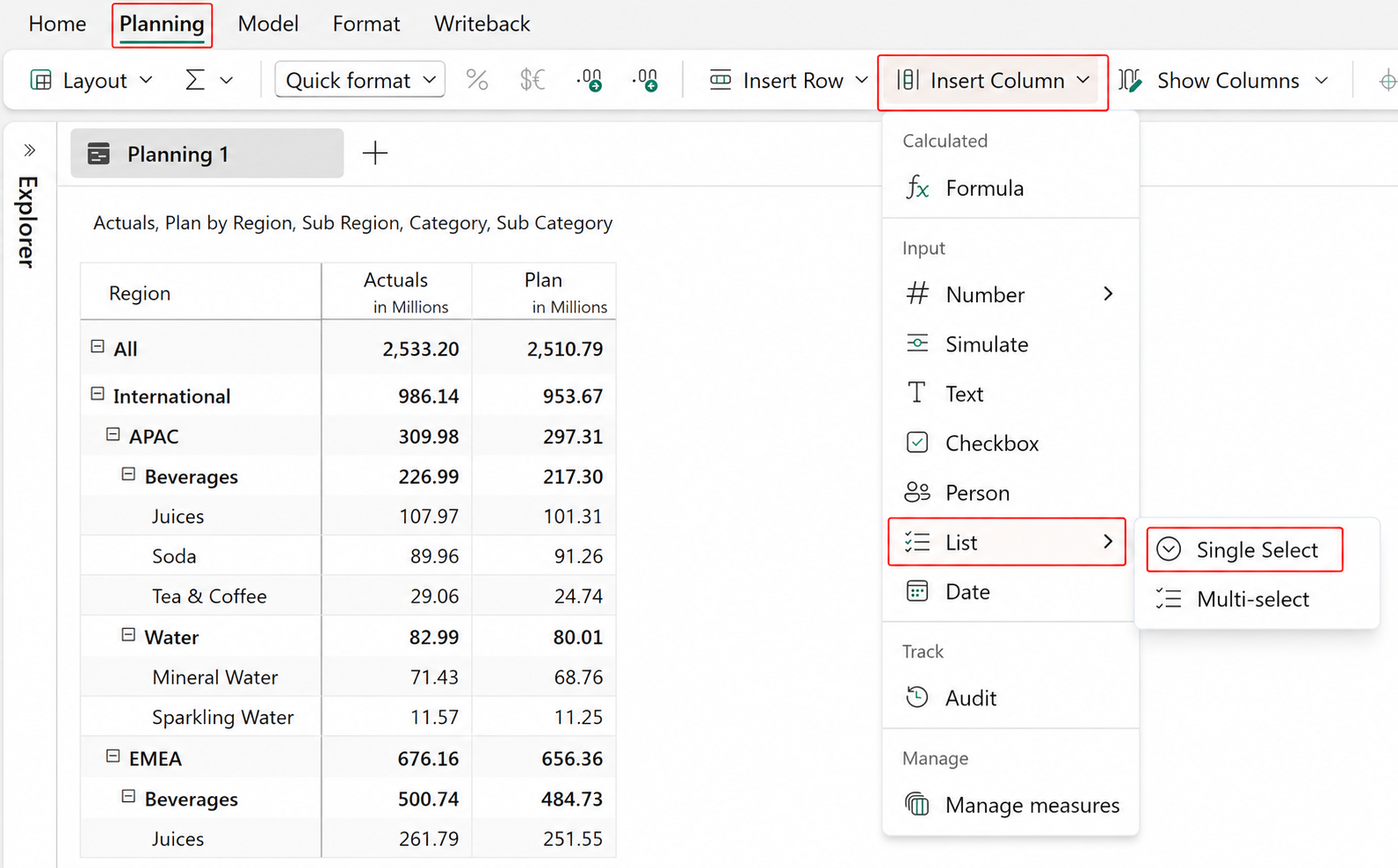1398x868 pixels.
Task: Choose Formula from the Calculated section
Action: click(x=1010, y=188)
